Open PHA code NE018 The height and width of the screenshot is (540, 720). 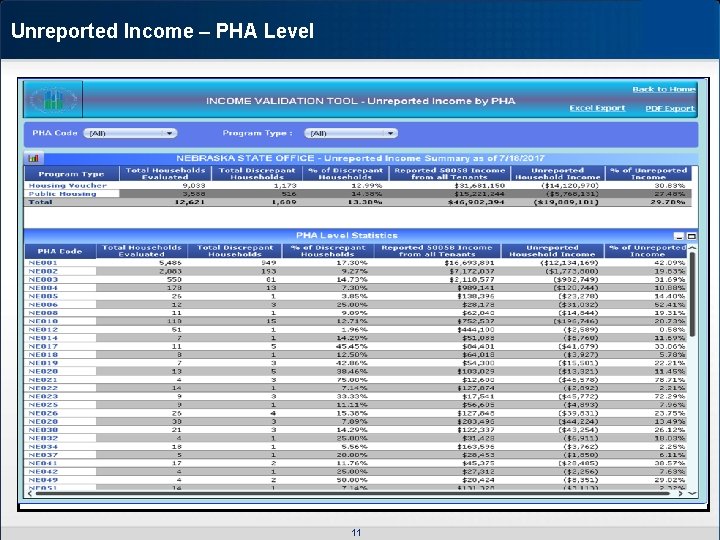click(x=43, y=354)
